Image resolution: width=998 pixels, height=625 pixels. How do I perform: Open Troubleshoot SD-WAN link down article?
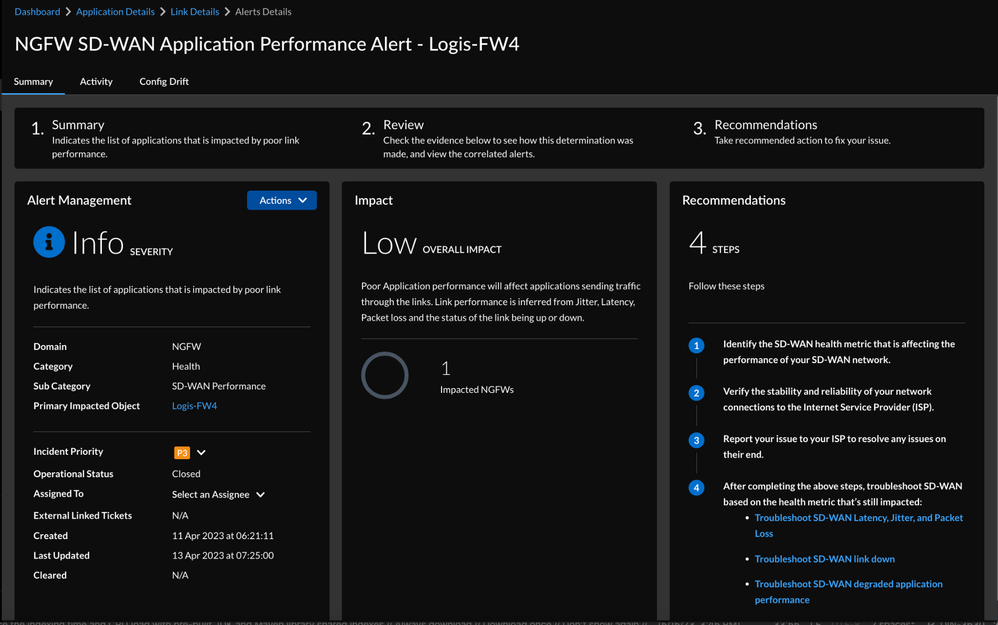824,559
